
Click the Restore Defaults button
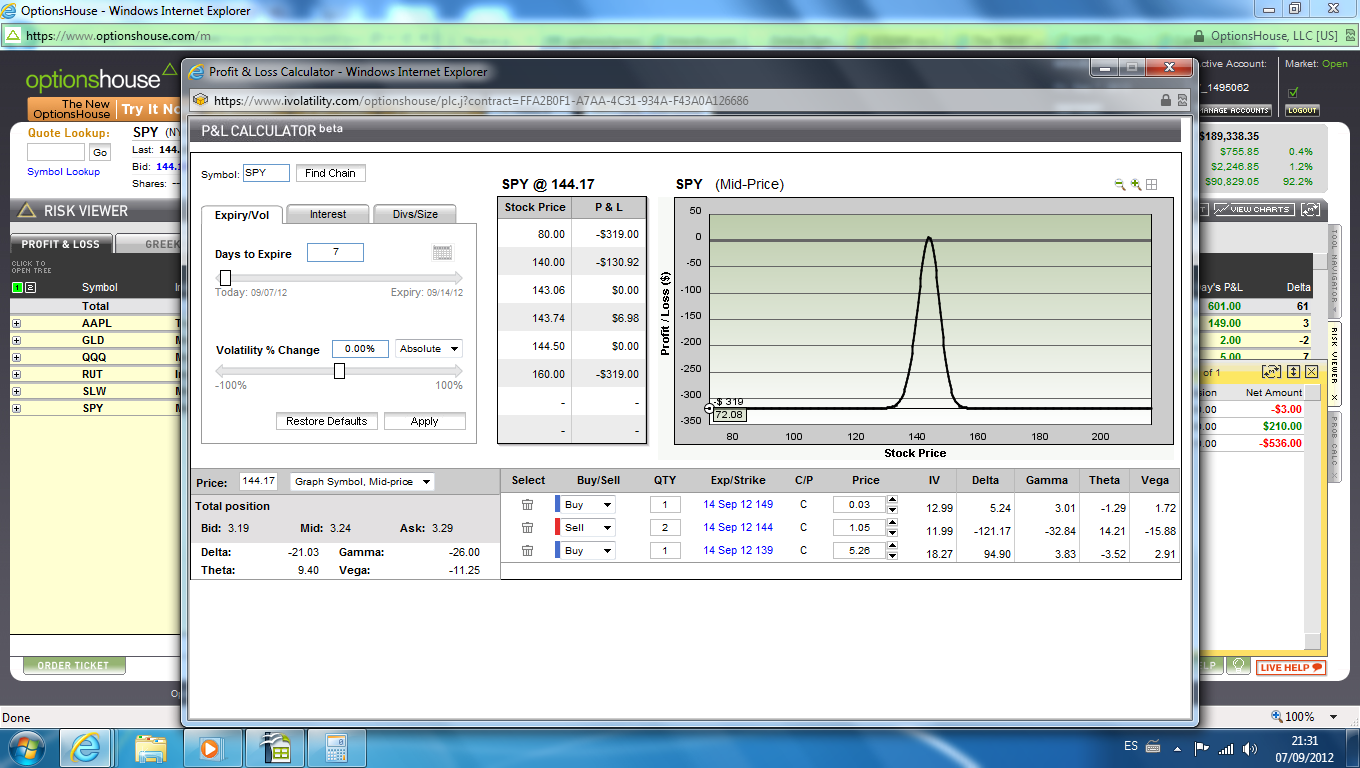pos(326,421)
